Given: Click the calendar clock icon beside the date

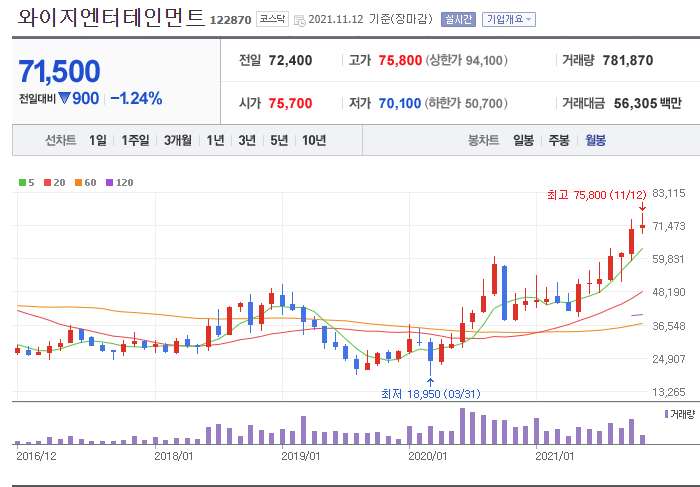Looking at the screenshot, I should 300,20.
